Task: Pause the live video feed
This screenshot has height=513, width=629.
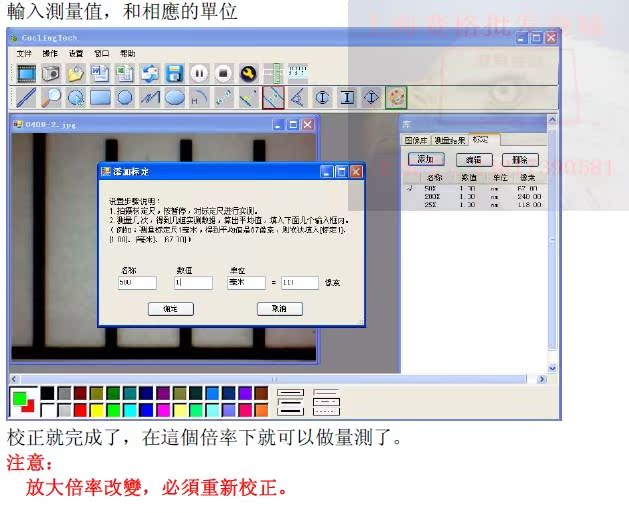Action: 199,73
